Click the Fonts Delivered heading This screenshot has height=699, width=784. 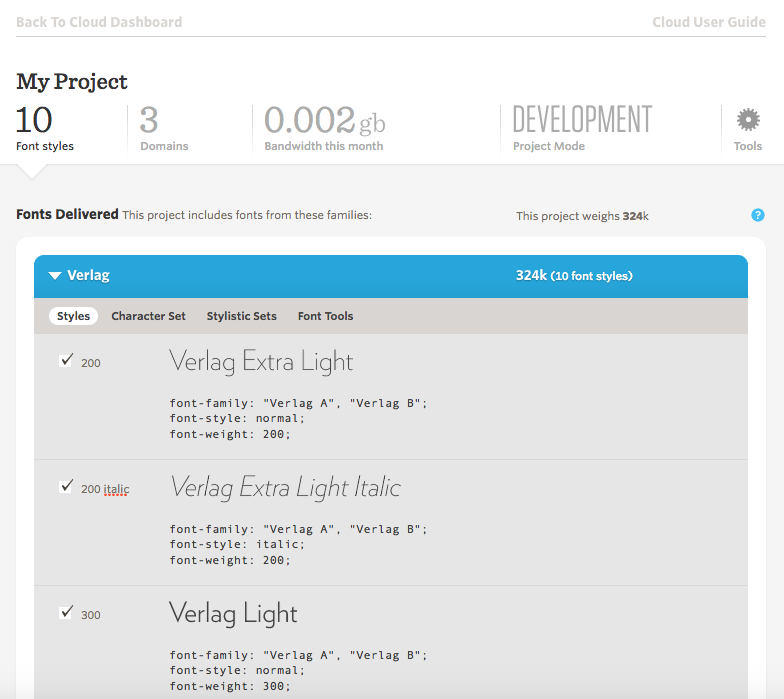pyautogui.click(x=67, y=214)
